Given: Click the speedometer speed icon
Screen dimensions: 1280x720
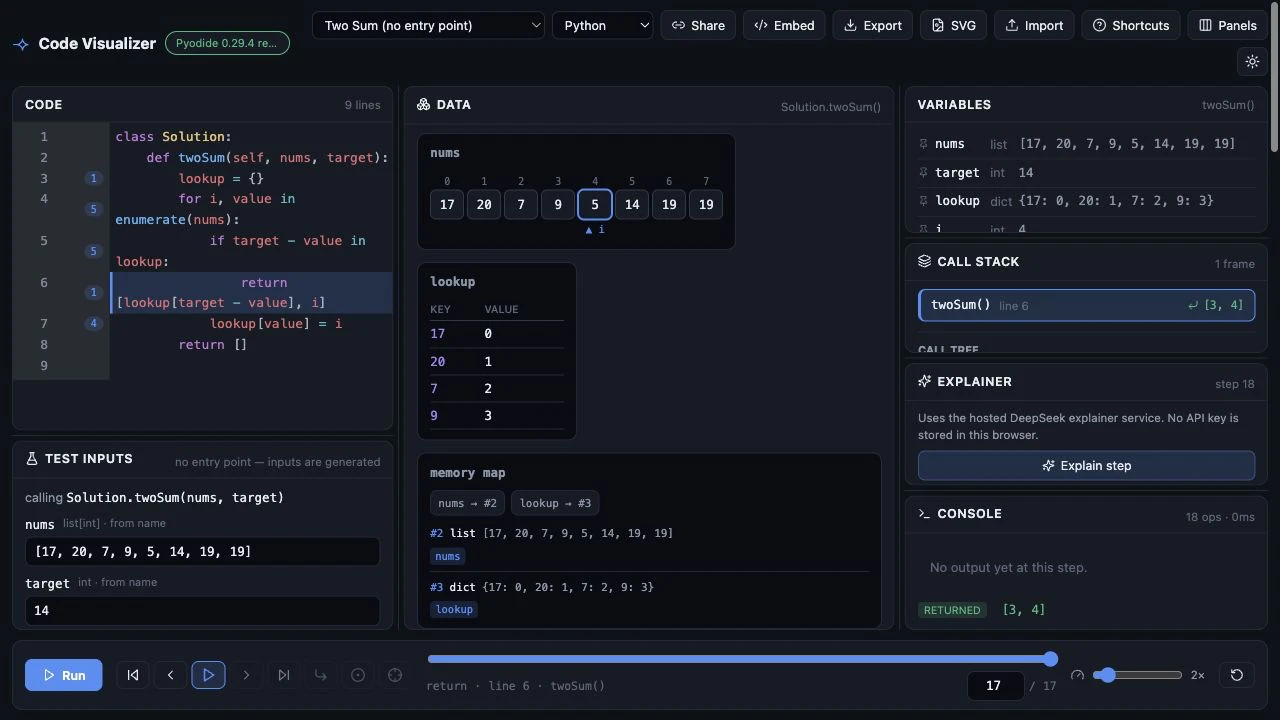Looking at the screenshot, I should tap(1077, 675).
